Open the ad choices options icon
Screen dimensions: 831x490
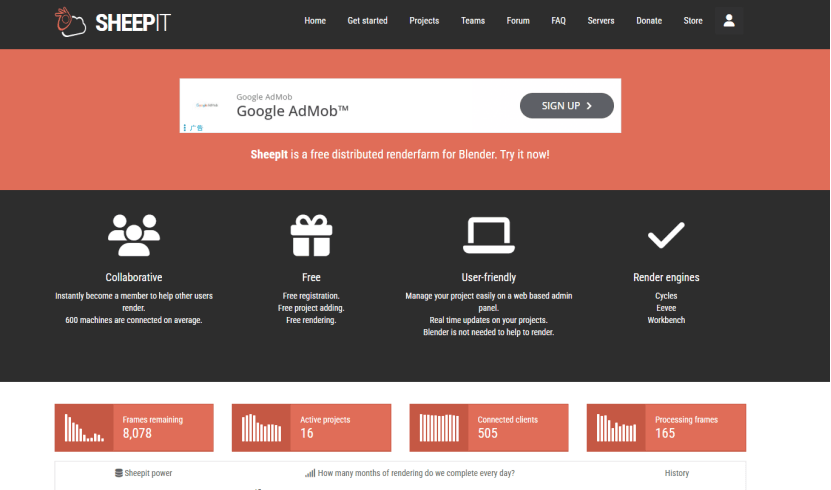click(x=184, y=128)
